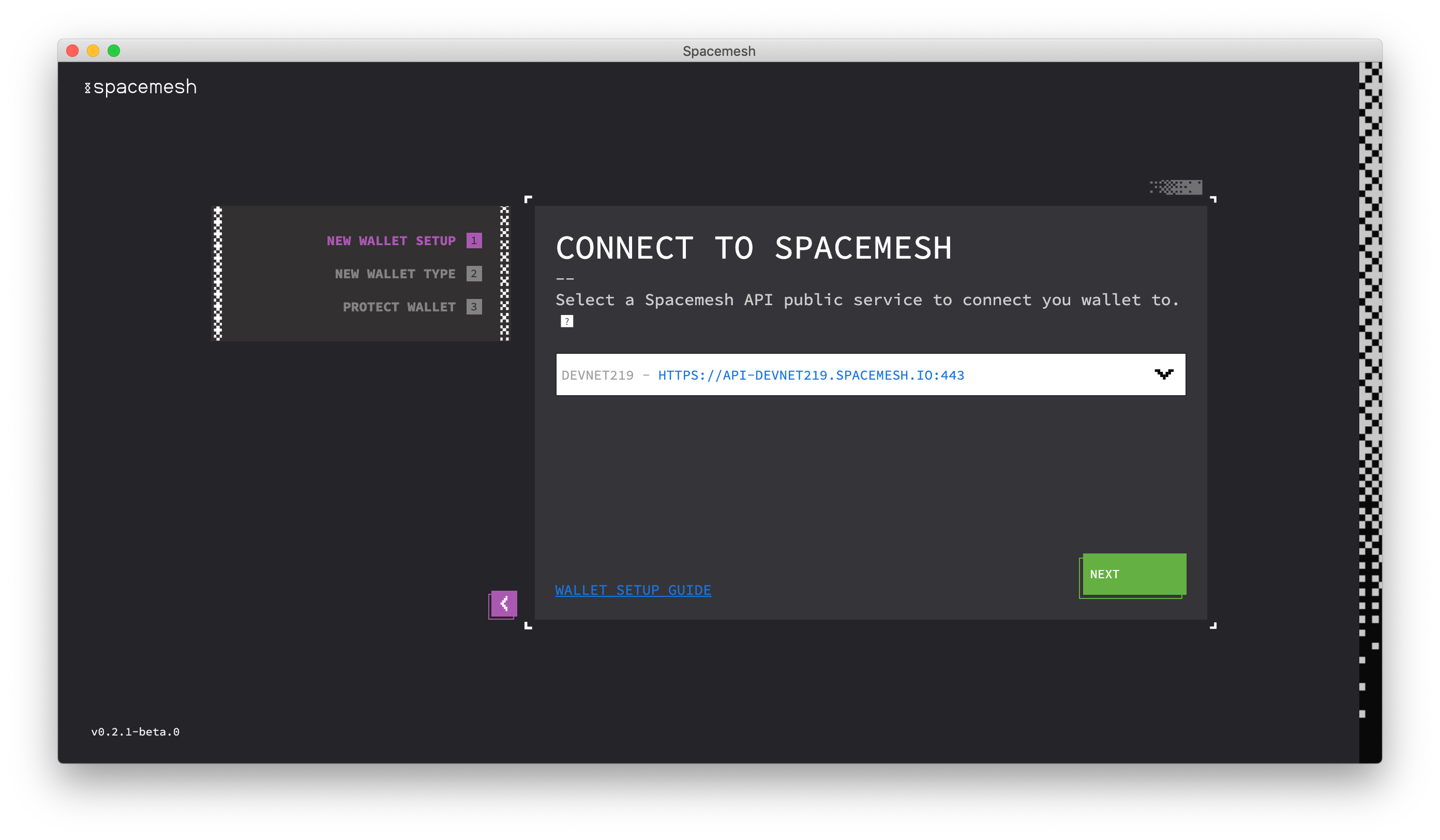Open the question mark help tooltip
This screenshot has width=1440, height=840.
click(x=566, y=321)
